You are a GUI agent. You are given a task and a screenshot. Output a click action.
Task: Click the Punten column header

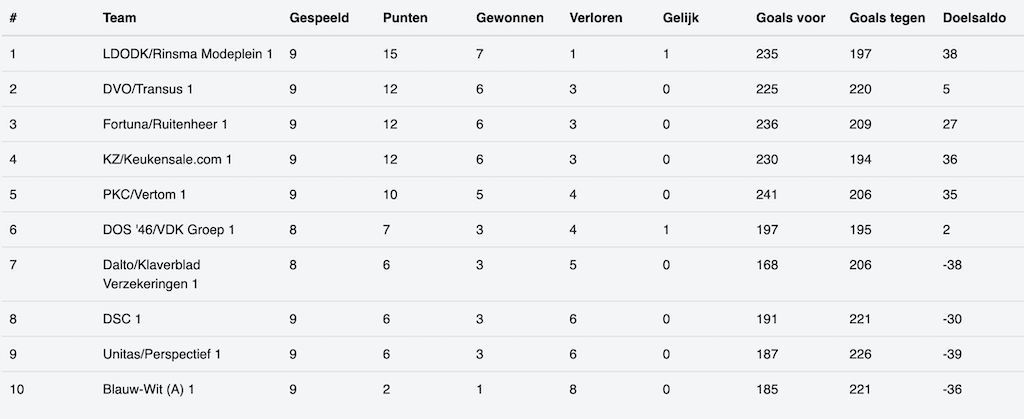click(x=406, y=19)
